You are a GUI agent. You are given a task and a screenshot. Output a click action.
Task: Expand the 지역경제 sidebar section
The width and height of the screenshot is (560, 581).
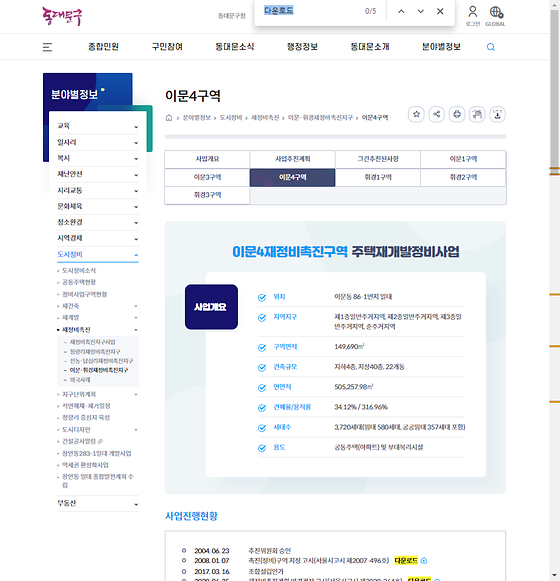[98, 238]
